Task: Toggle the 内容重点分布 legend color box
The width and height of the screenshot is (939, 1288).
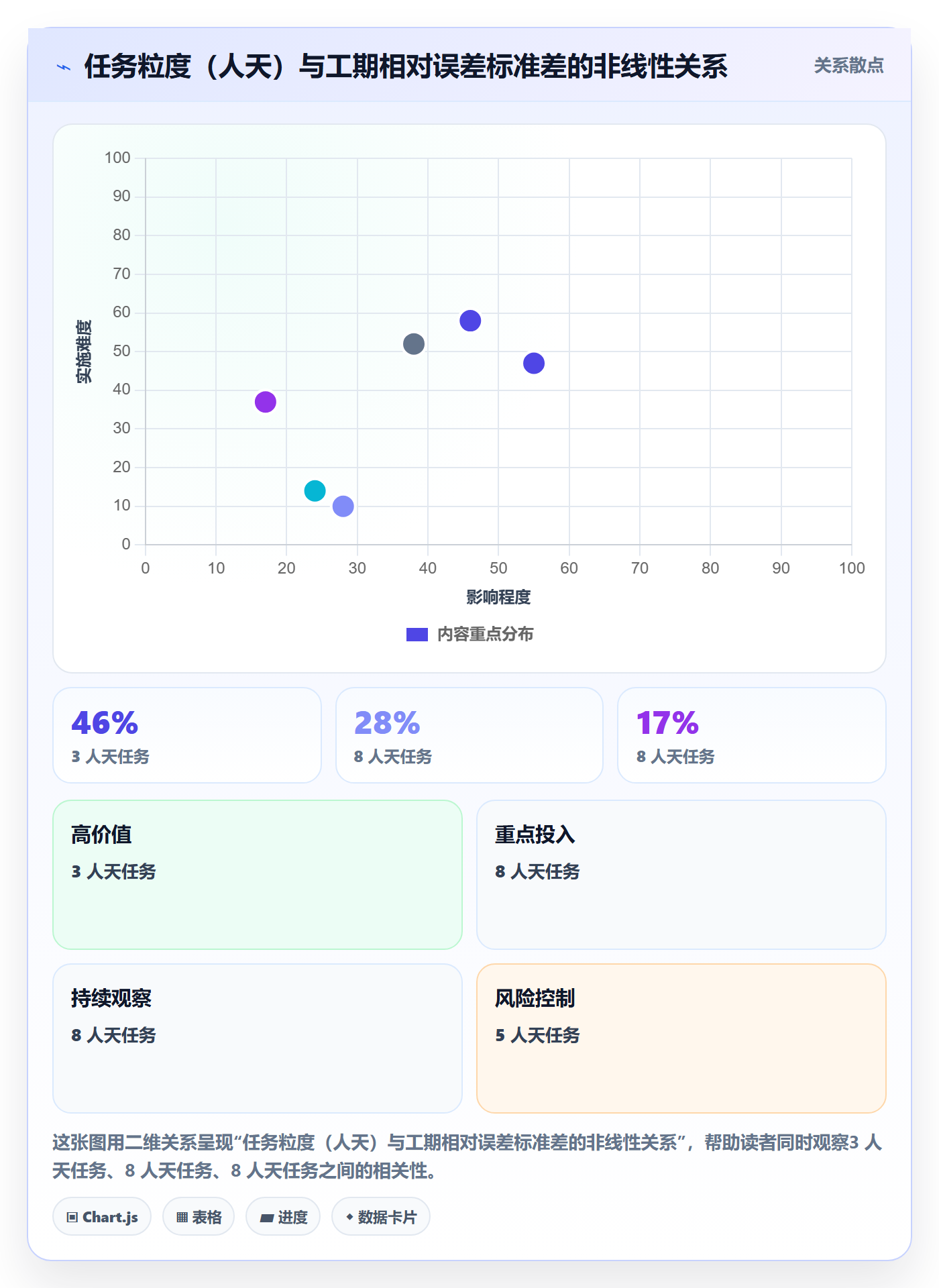Action: click(x=417, y=635)
